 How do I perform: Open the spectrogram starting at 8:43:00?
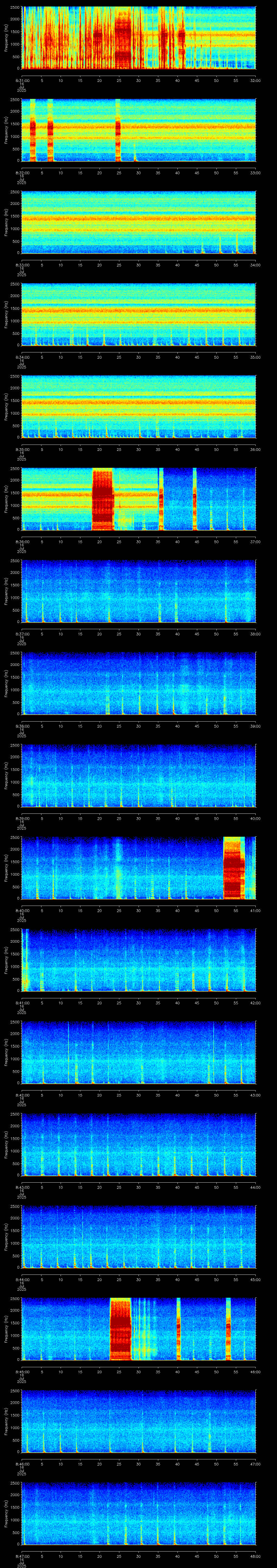(x=138, y=1145)
